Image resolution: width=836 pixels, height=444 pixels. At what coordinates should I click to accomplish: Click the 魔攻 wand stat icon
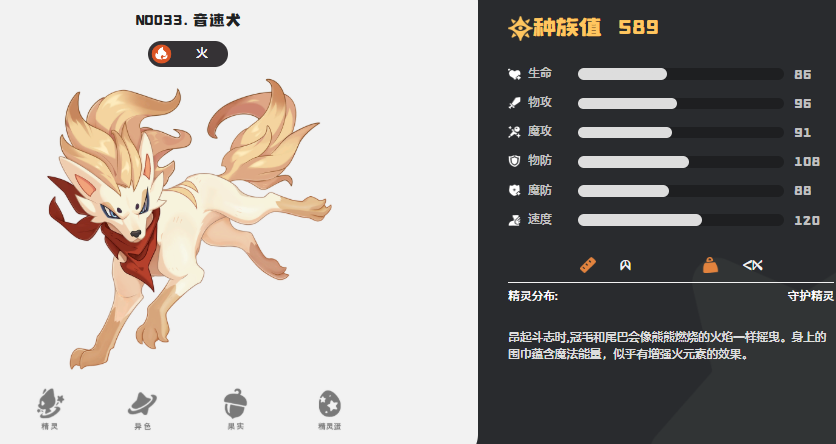click(x=514, y=132)
